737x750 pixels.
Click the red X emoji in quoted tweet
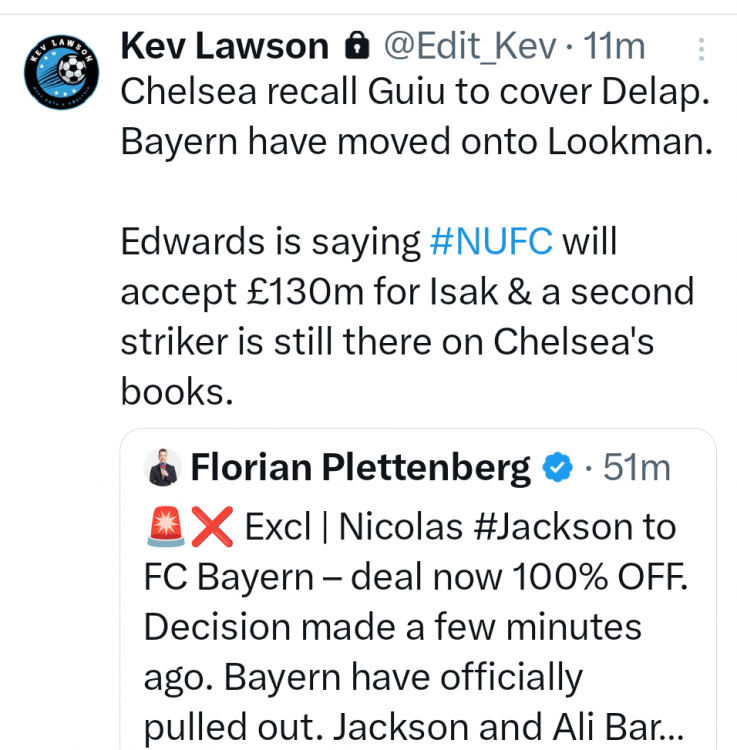(x=212, y=527)
